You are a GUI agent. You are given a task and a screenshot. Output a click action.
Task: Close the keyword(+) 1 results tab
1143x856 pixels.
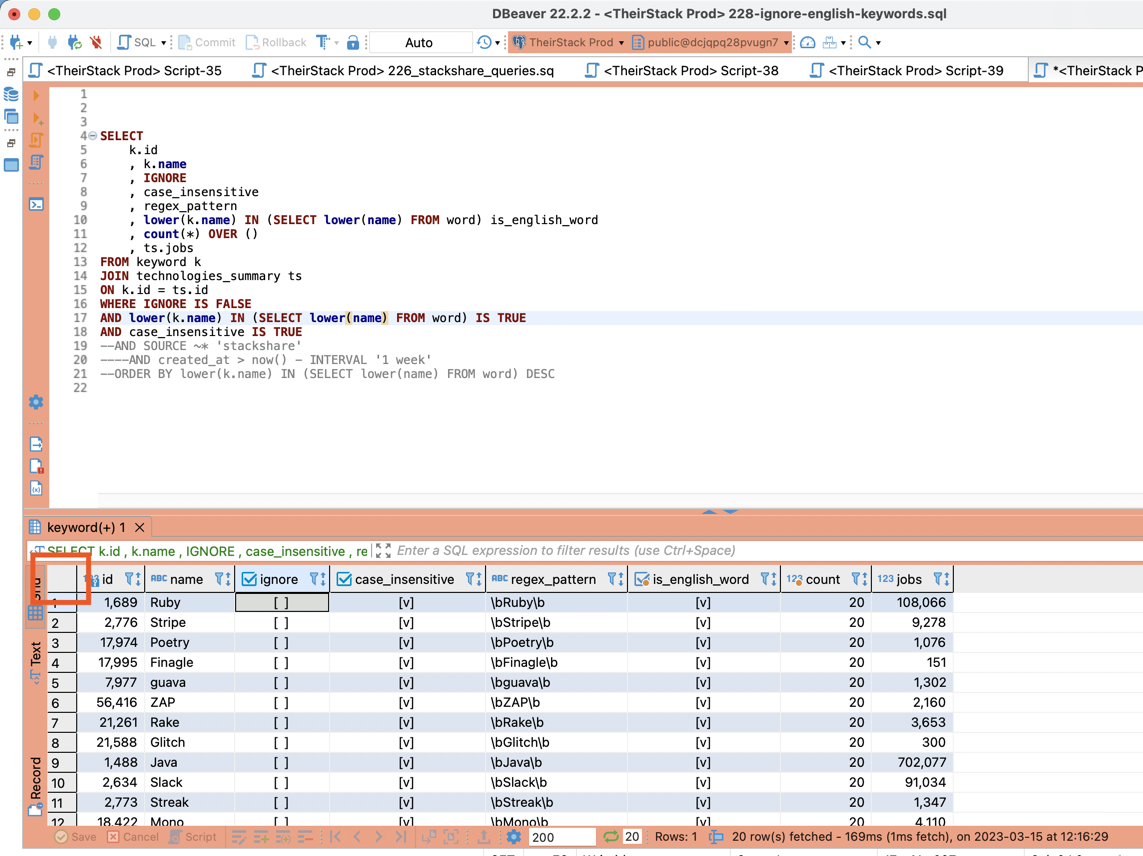click(x=139, y=527)
